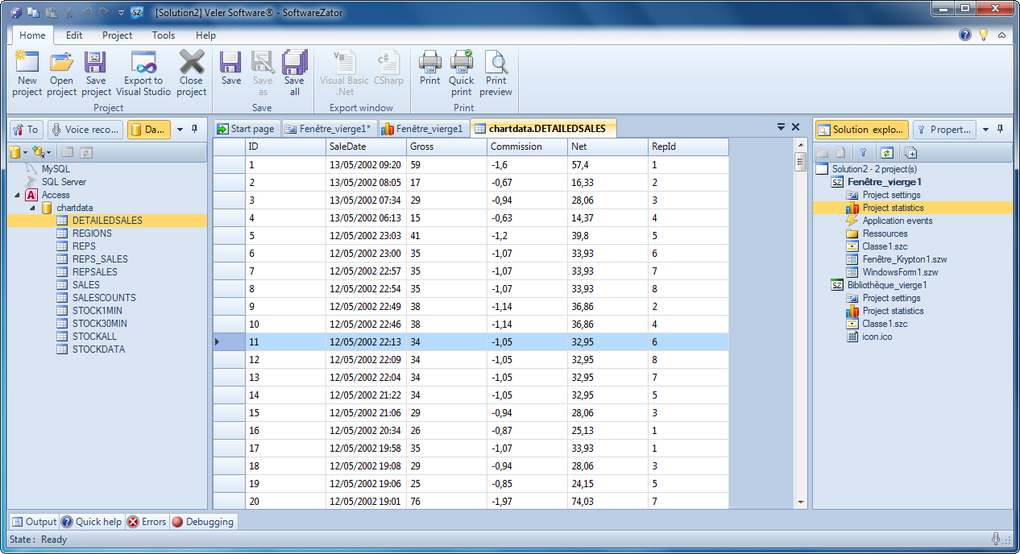
Task: Switch to Voice recognition panel tab
Action: click(x=85, y=129)
